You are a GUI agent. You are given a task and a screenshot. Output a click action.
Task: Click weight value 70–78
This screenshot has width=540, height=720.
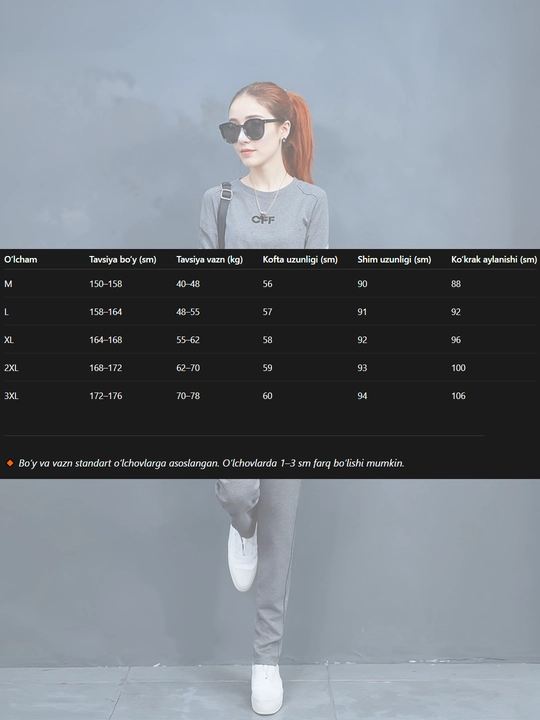coord(188,396)
